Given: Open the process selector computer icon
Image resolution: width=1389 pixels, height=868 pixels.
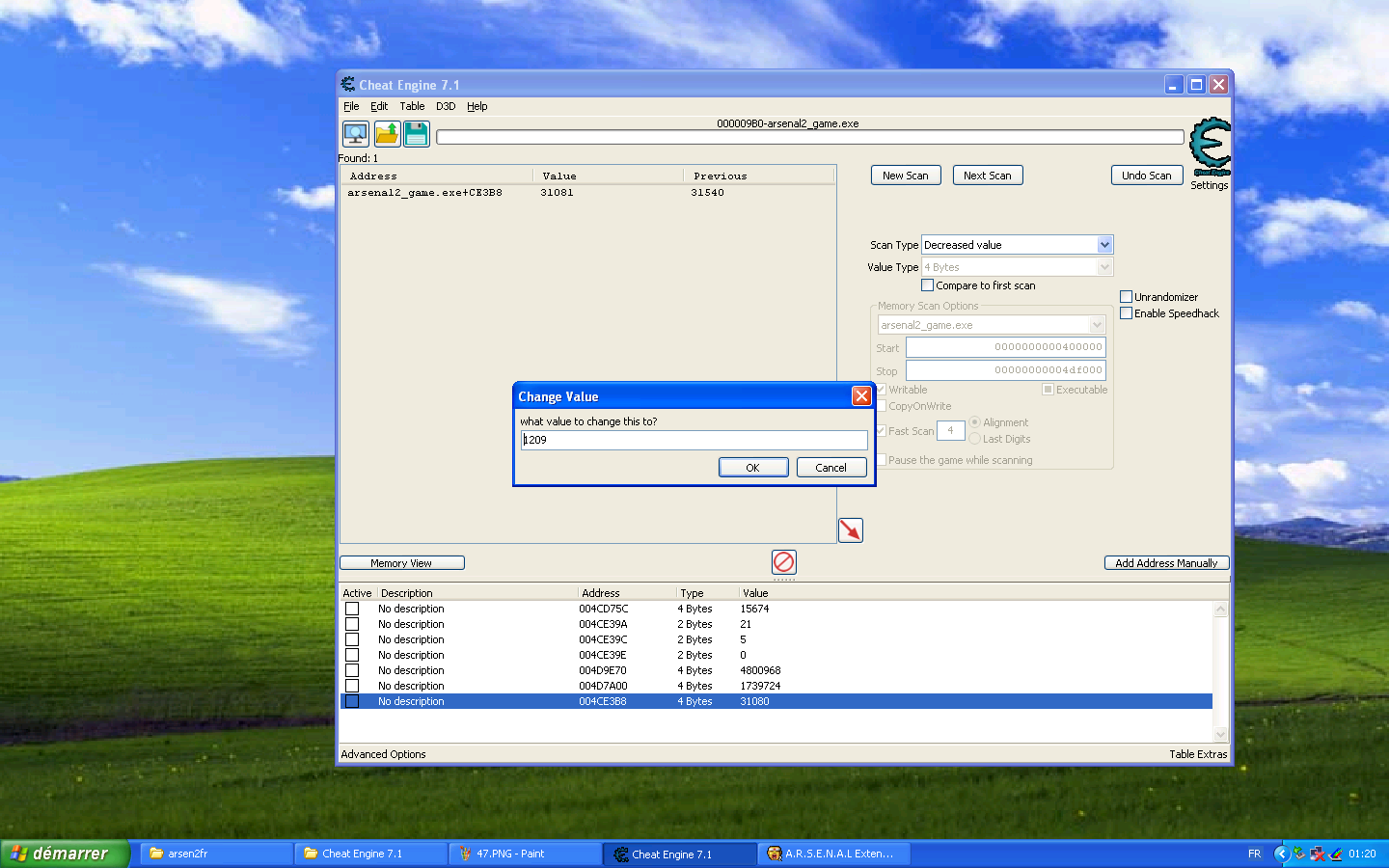Looking at the screenshot, I should (356, 134).
